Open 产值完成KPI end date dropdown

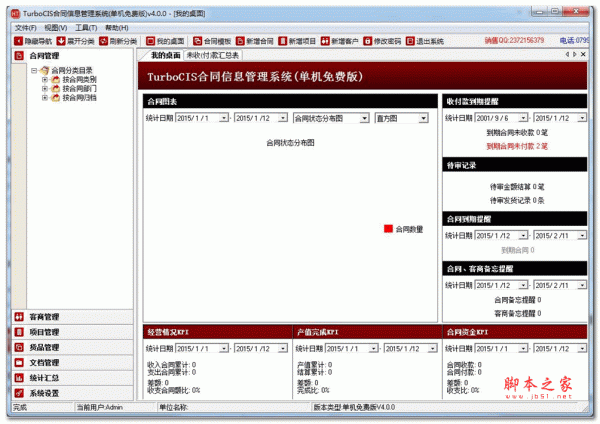(x=432, y=348)
